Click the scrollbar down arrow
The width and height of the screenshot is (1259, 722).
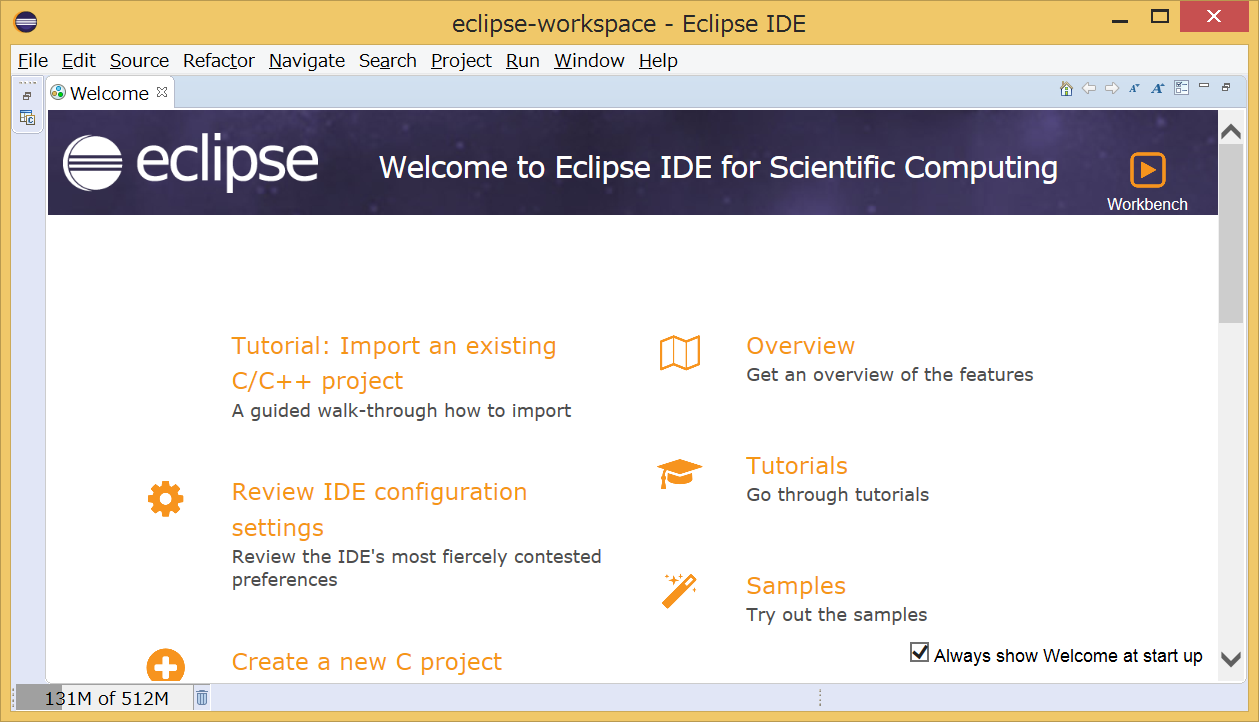point(1232,660)
